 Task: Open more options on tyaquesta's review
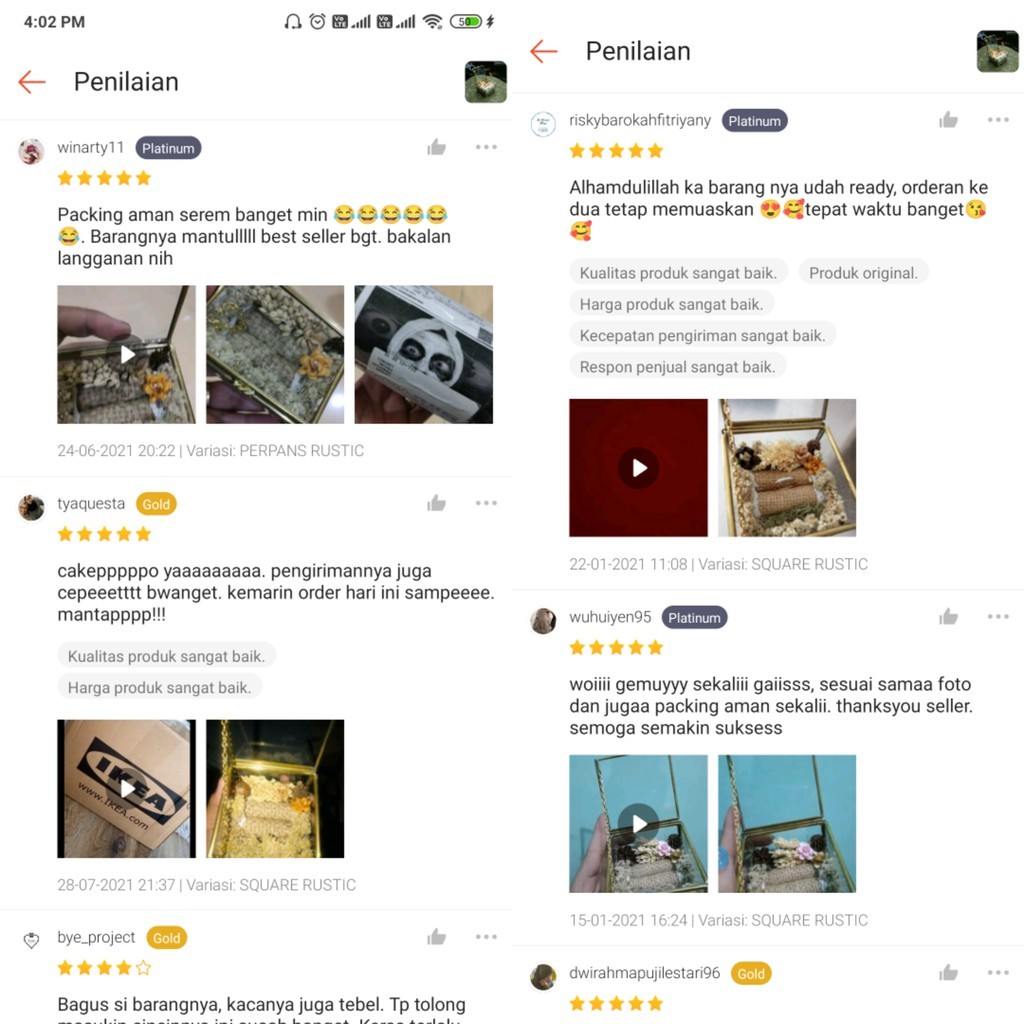tap(486, 503)
